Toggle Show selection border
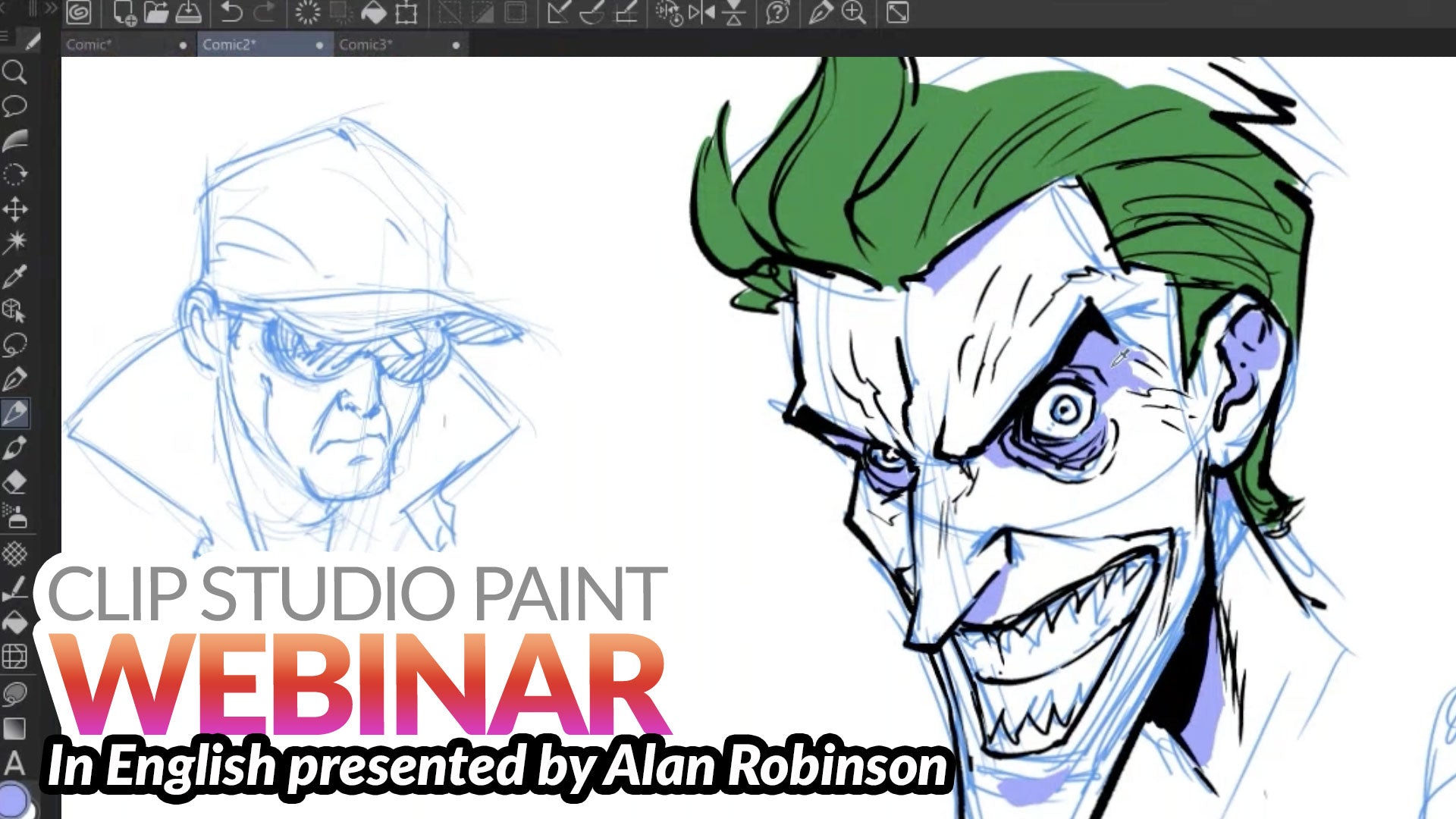This screenshot has width=1456, height=819. [516, 12]
